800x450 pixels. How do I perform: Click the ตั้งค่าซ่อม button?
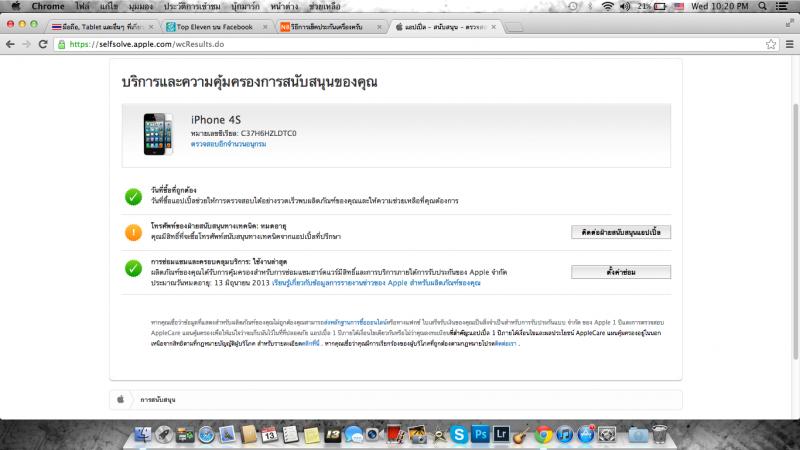[621, 272]
